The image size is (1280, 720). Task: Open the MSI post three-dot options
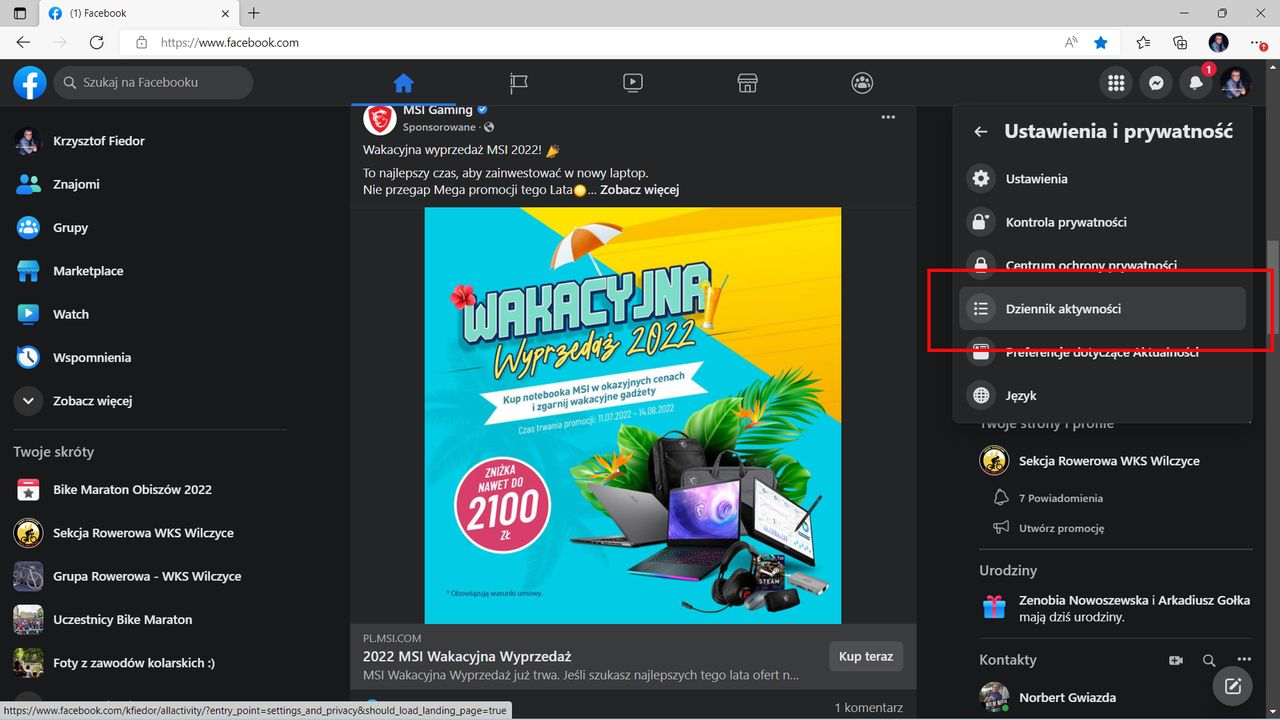[888, 118]
